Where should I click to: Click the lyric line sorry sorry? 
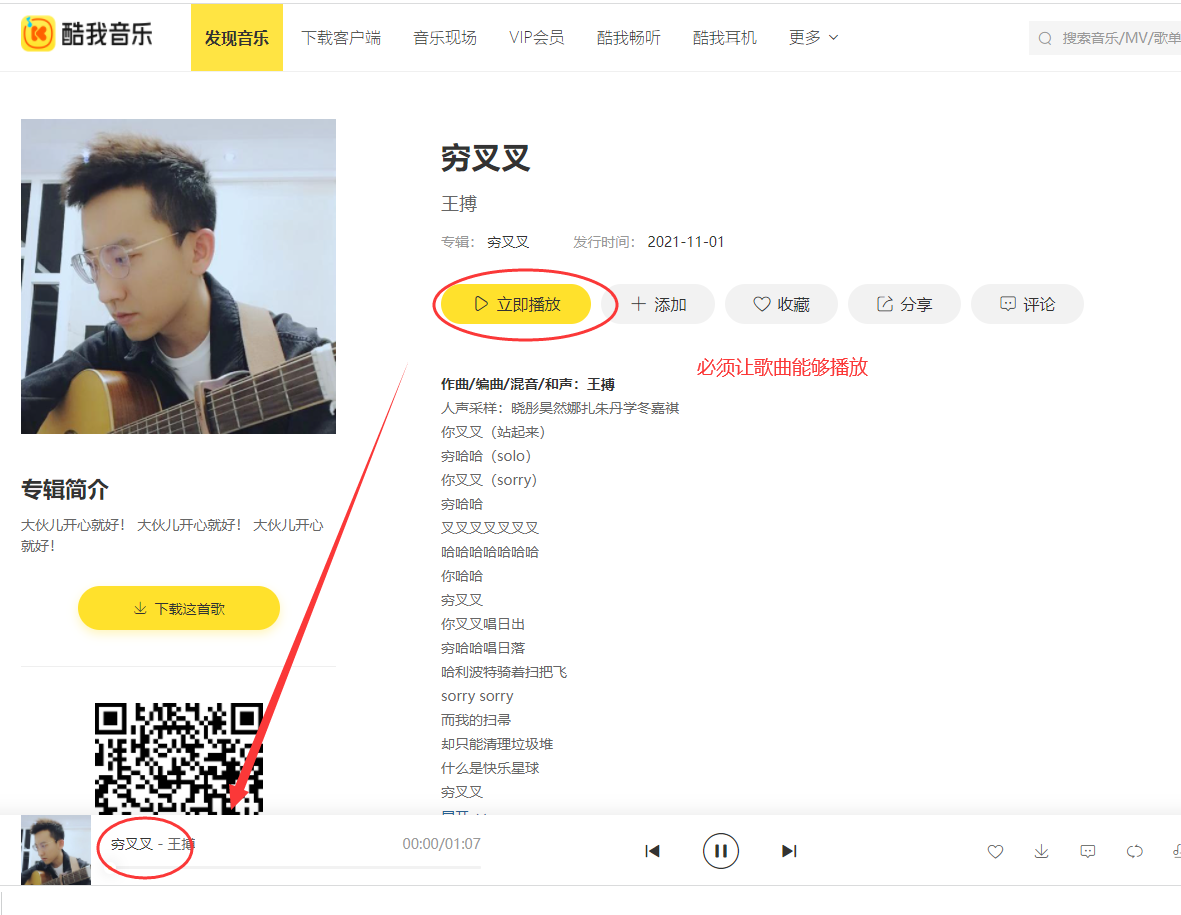477,696
